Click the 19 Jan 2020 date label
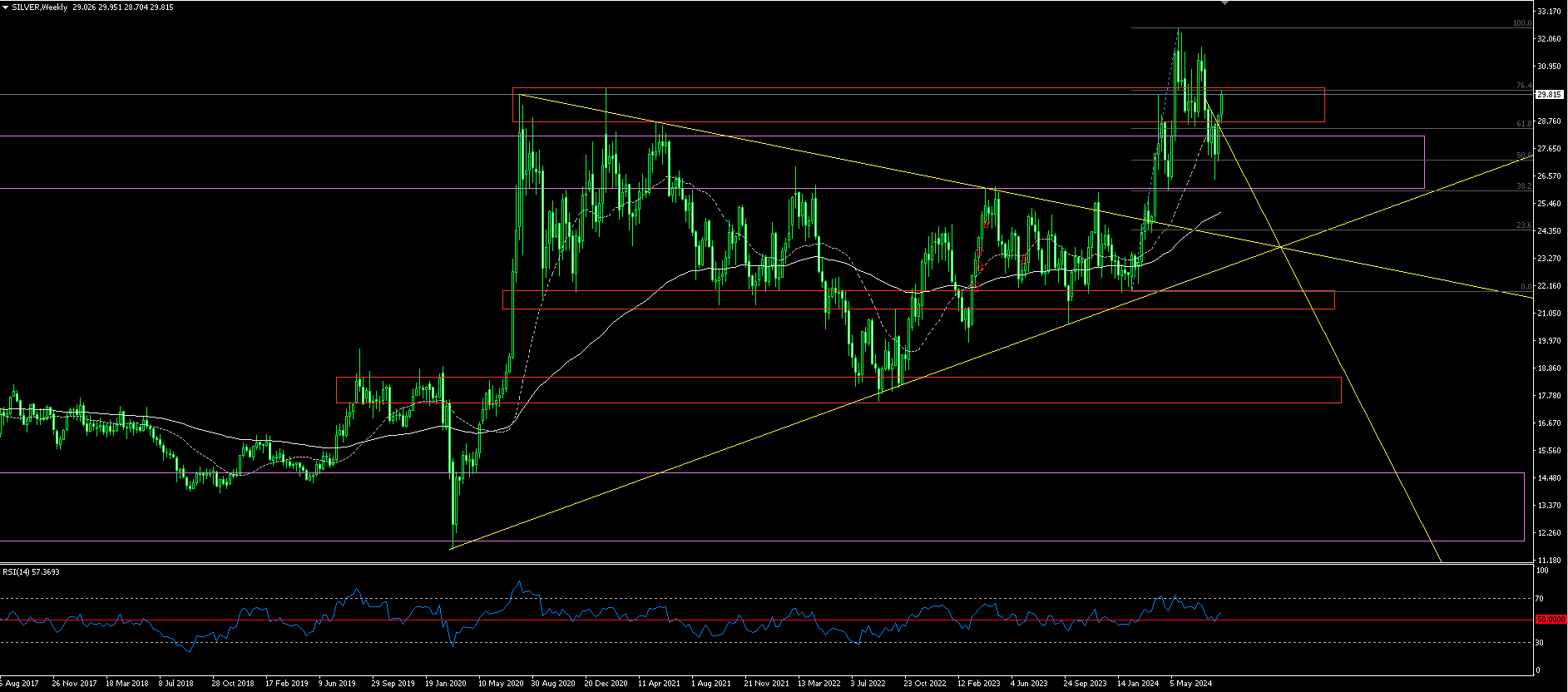Image resolution: width=1568 pixels, height=692 pixels. (x=446, y=684)
